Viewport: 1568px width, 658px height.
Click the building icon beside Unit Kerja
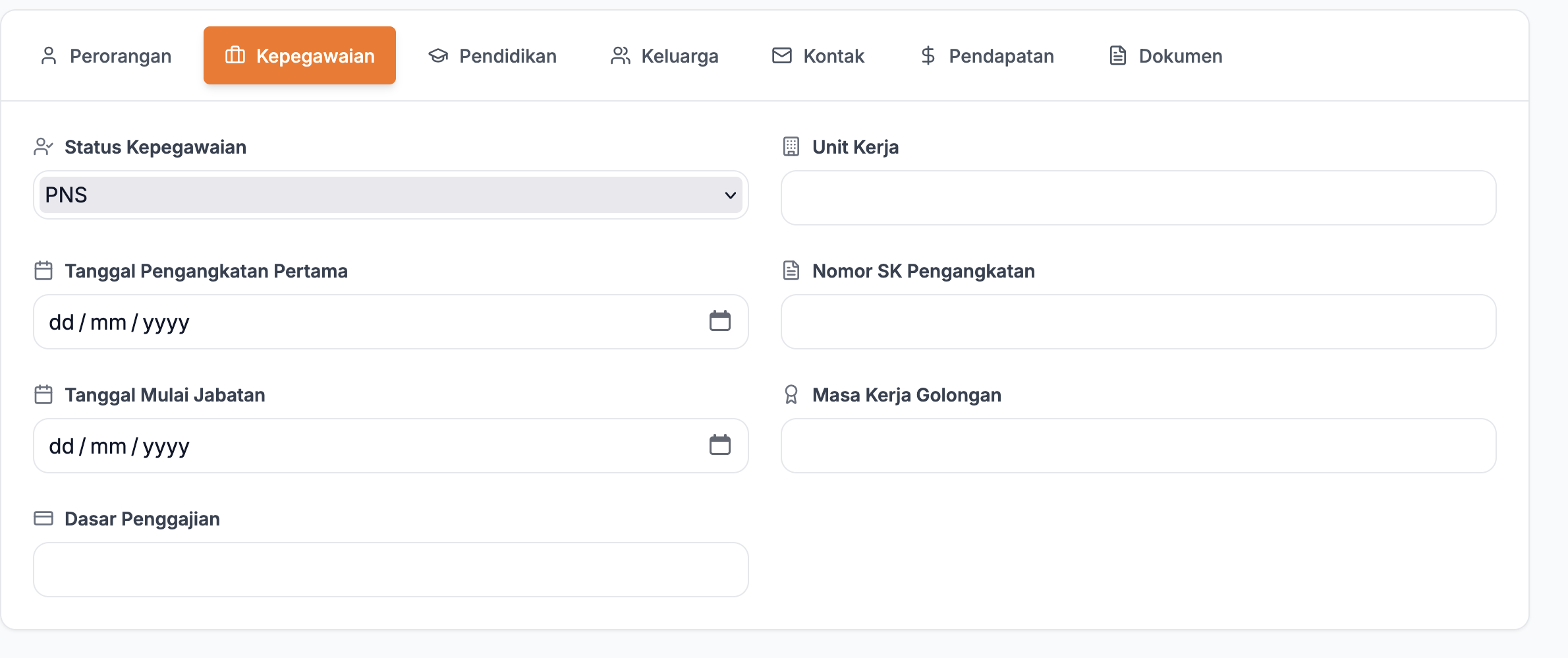point(791,146)
